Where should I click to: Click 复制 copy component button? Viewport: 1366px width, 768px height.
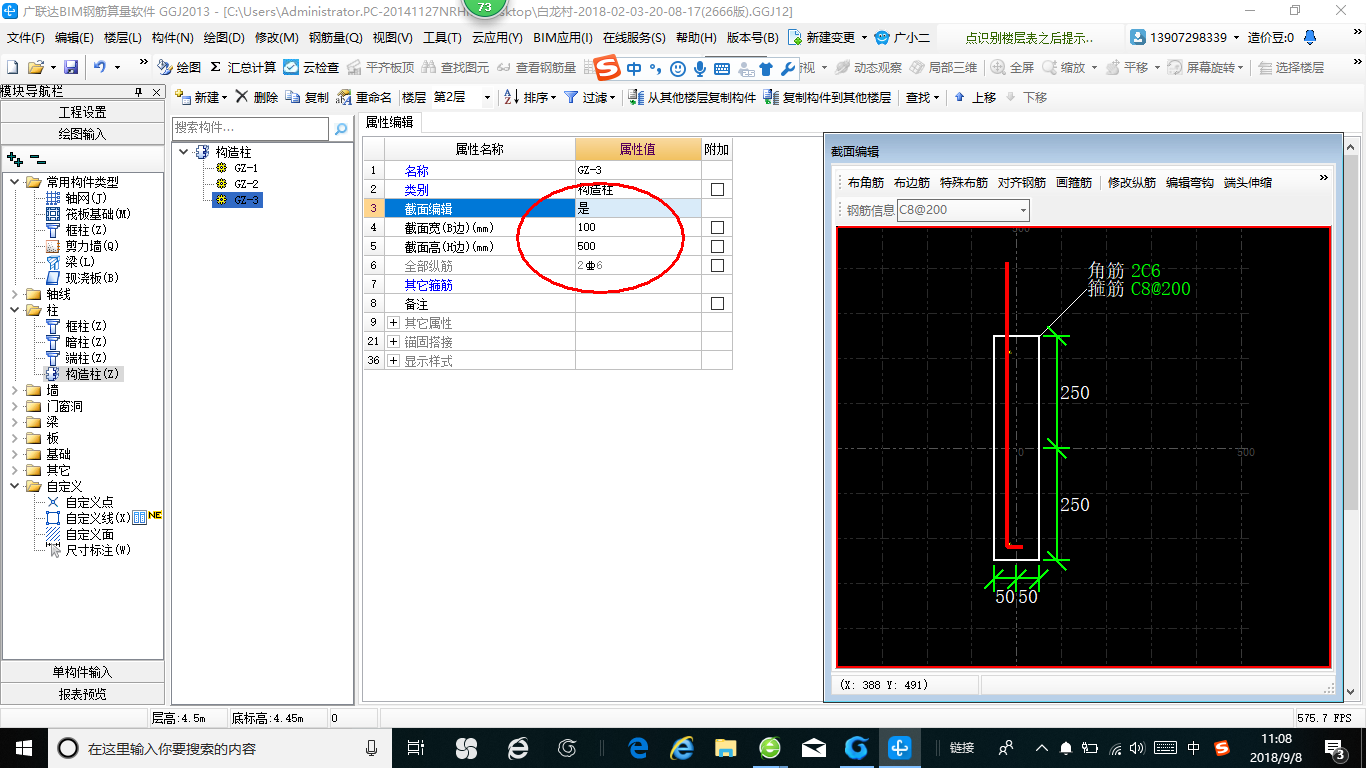(x=307, y=97)
